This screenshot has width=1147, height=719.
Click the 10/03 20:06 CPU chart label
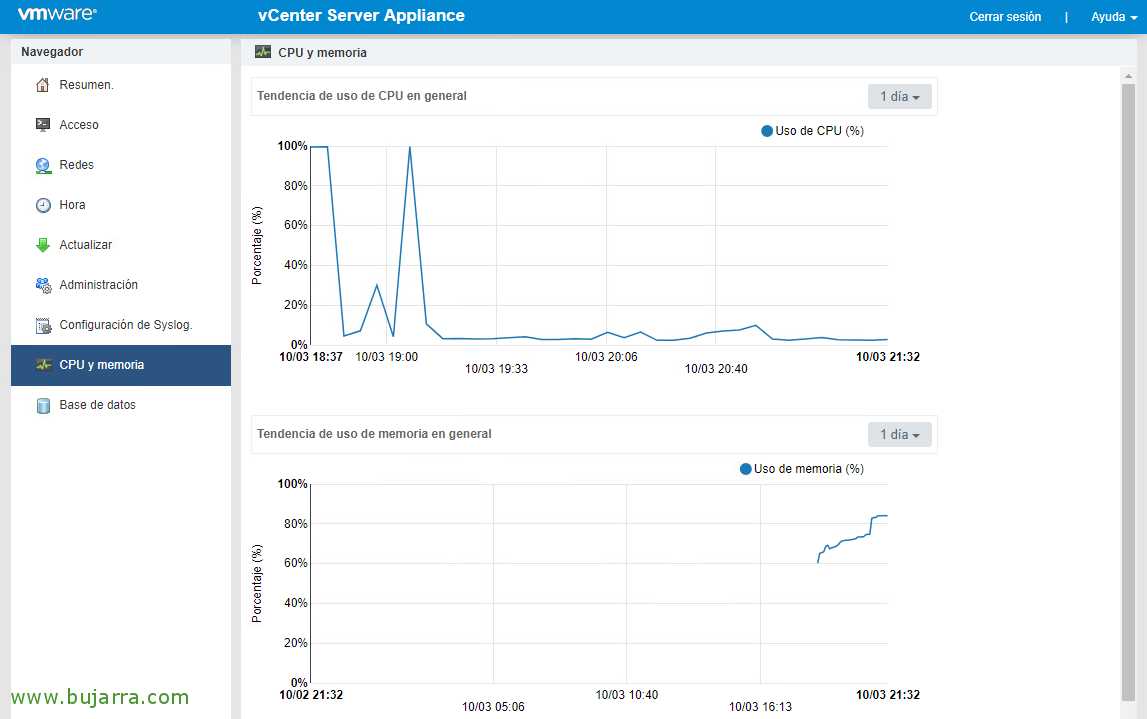pyautogui.click(x=606, y=357)
